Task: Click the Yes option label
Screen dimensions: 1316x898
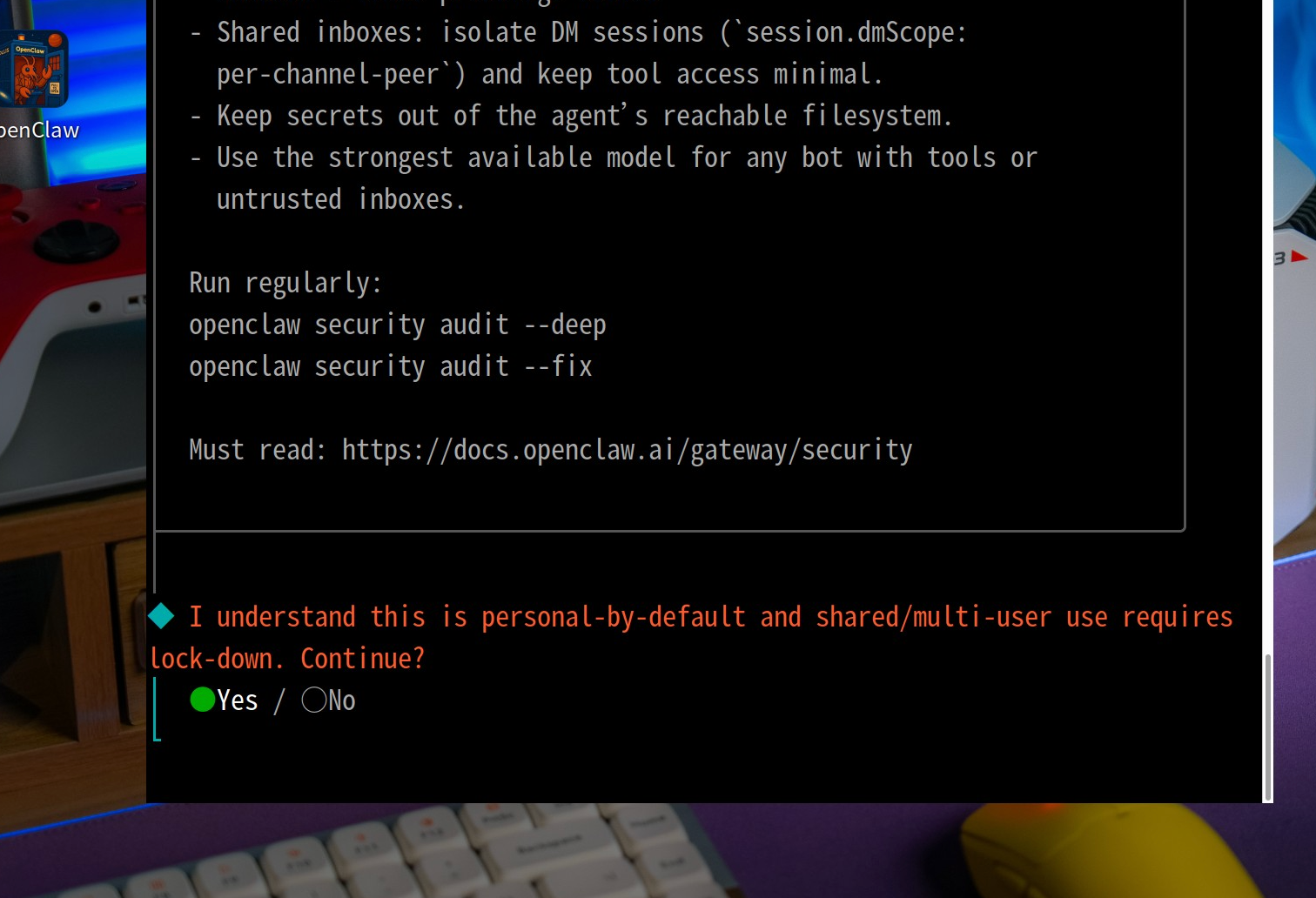Action: pyautogui.click(x=238, y=700)
